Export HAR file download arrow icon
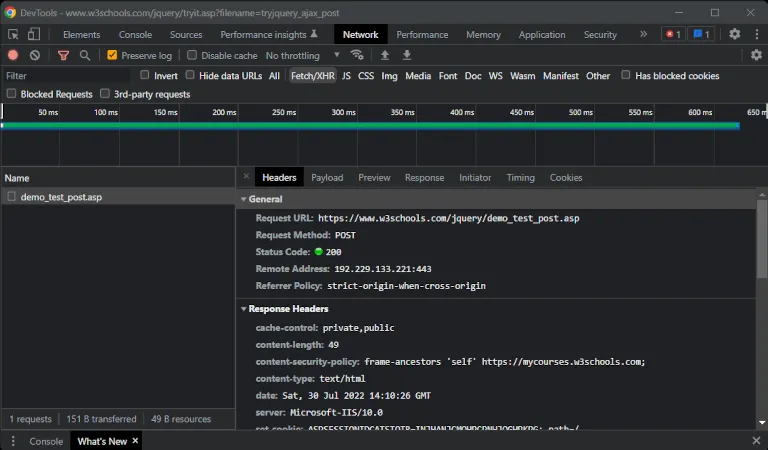 407,55
